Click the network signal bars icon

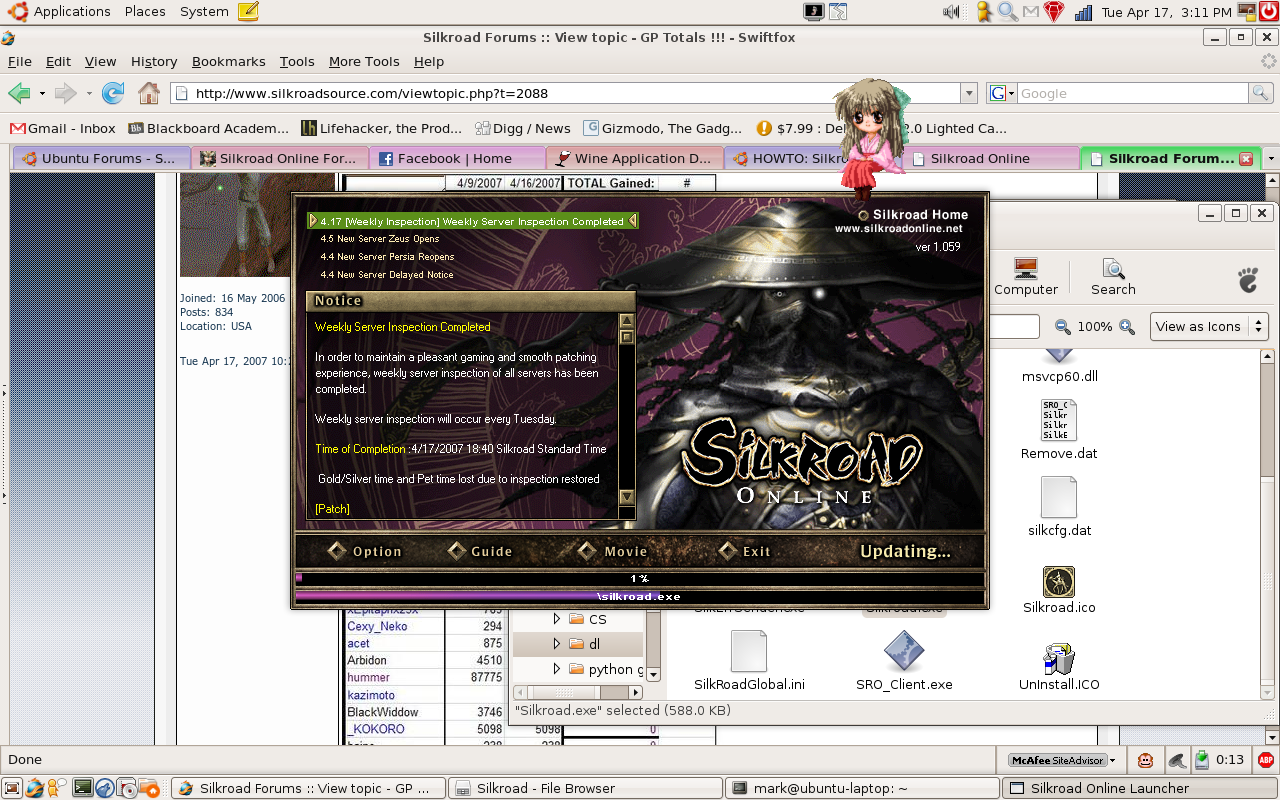[1083, 12]
